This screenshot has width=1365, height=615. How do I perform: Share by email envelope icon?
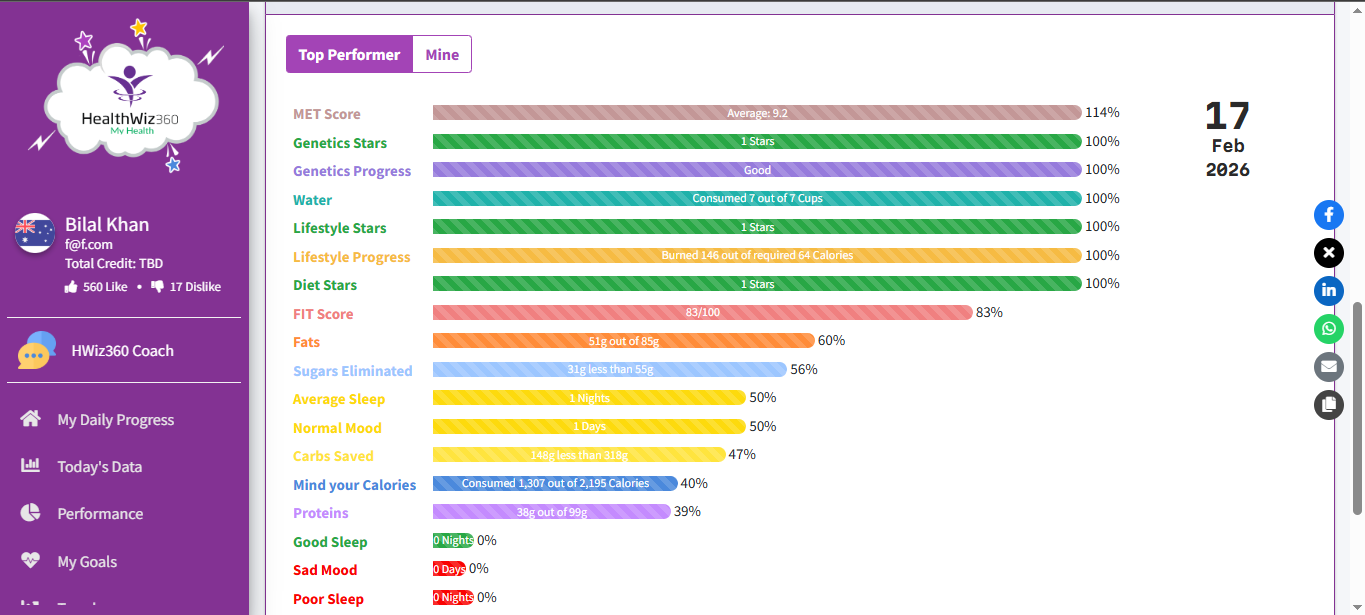1328,366
